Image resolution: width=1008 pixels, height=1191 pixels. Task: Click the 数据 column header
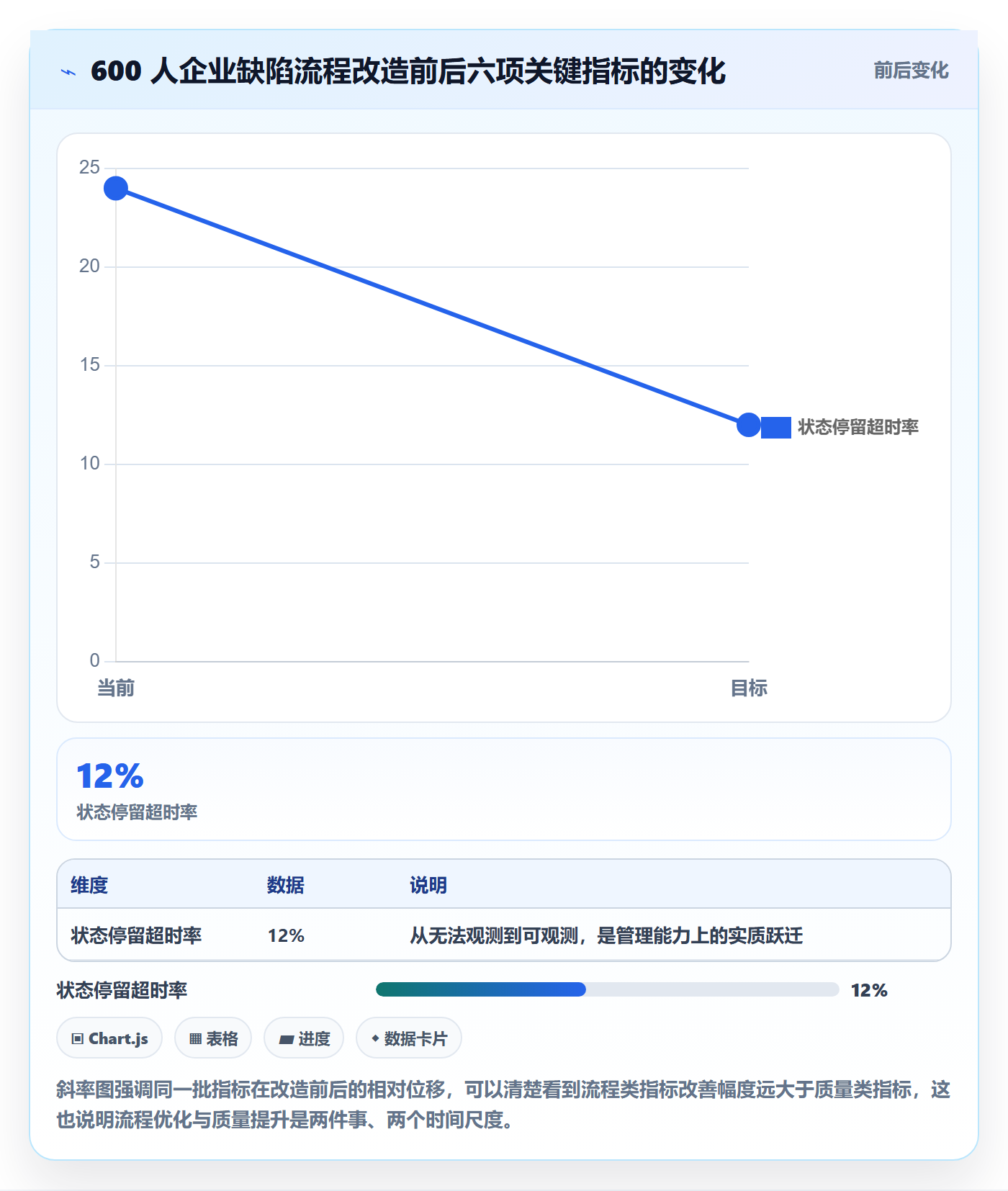pos(286,885)
